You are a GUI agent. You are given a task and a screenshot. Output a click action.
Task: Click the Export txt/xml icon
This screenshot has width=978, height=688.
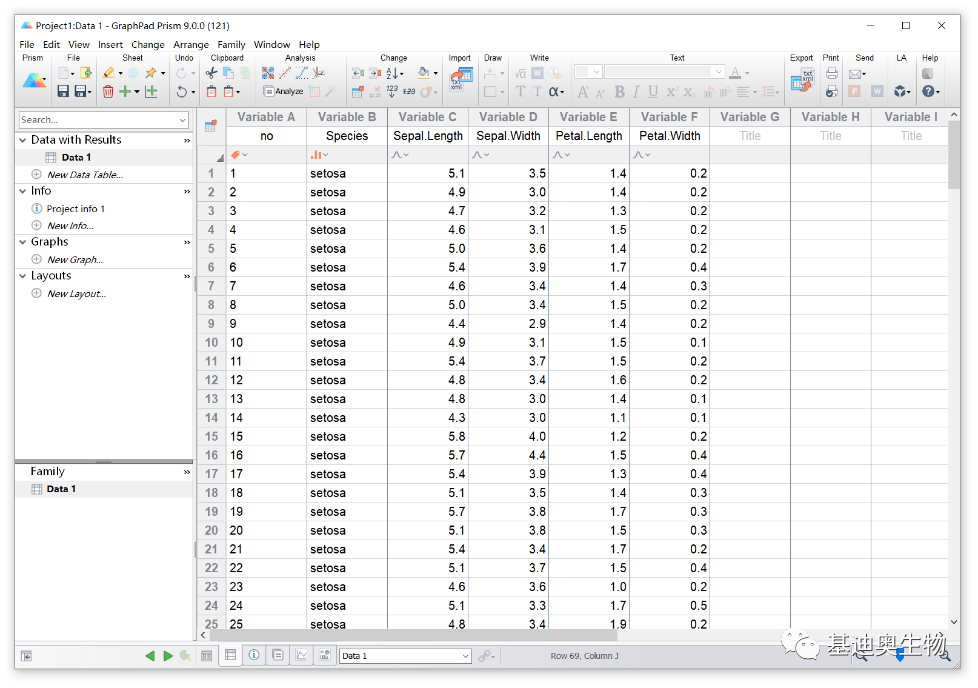(x=802, y=79)
